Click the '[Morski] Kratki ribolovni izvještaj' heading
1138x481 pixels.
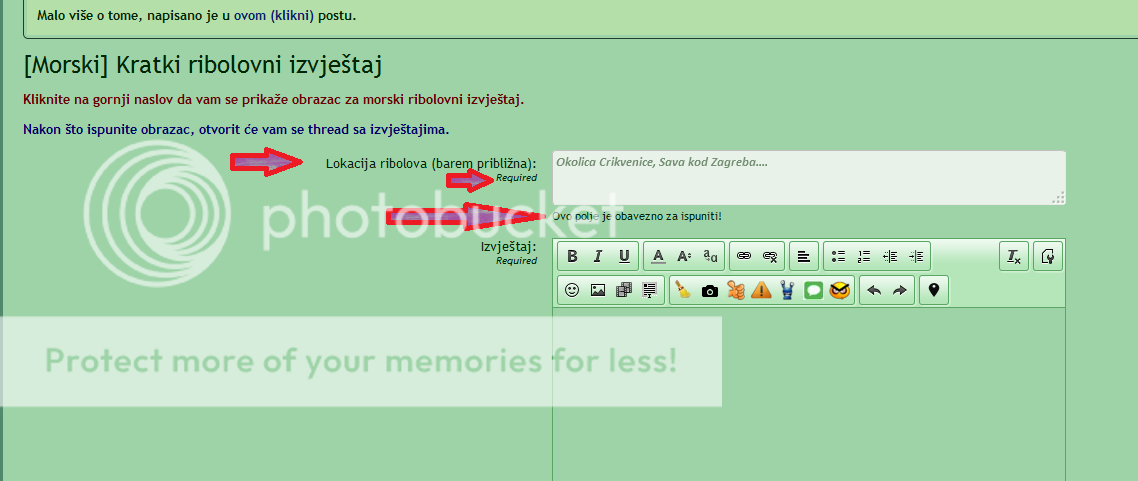click(x=202, y=65)
